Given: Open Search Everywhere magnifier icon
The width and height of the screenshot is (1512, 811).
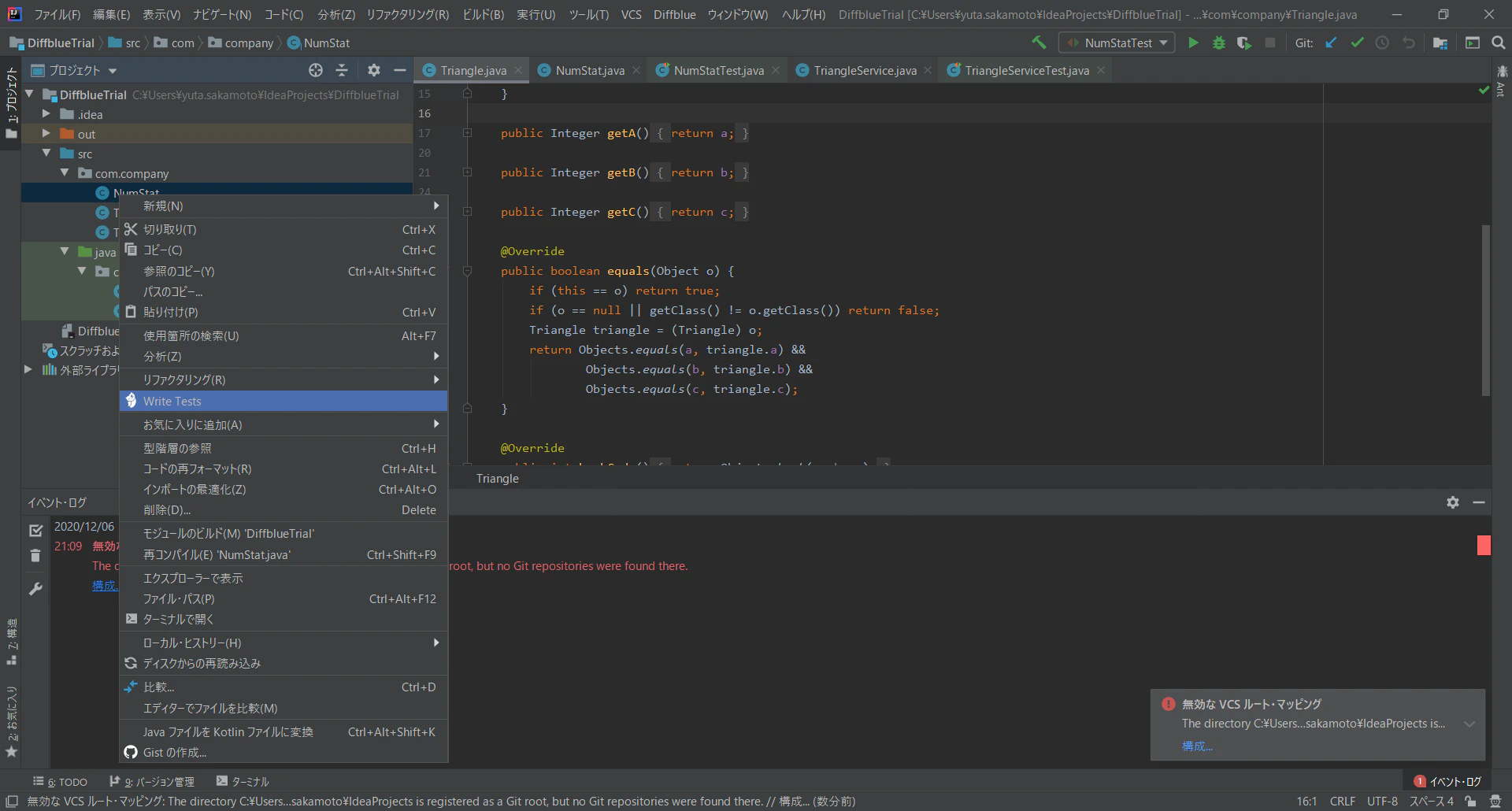Looking at the screenshot, I should [1499, 43].
